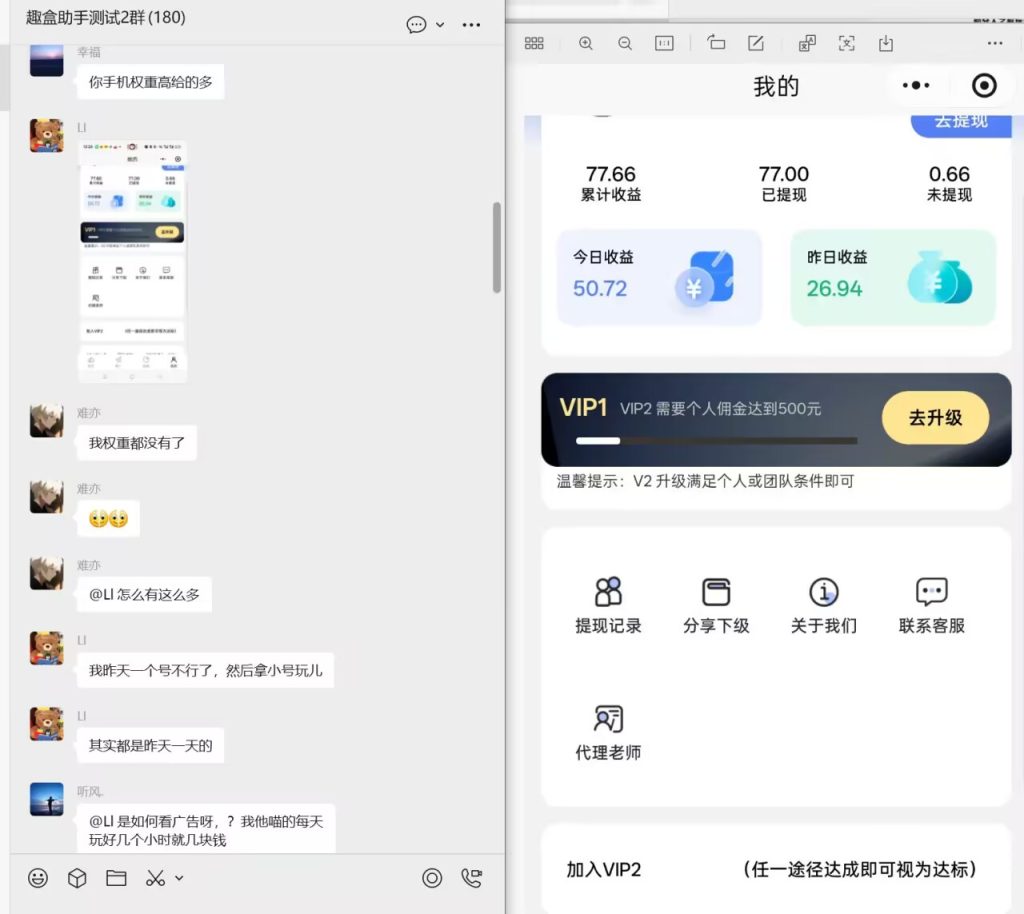The height and width of the screenshot is (914, 1024).
Task: Open 提现记录 withdrawal records
Action: pos(608,606)
